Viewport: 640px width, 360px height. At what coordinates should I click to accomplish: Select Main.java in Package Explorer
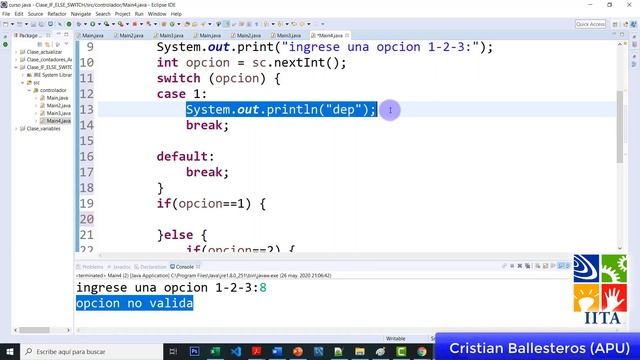(57, 98)
